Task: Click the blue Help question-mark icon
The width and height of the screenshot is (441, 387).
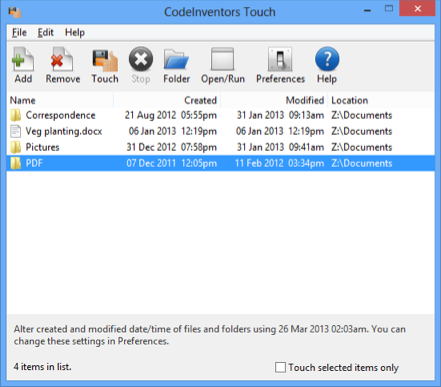Action: tap(327, 59)
